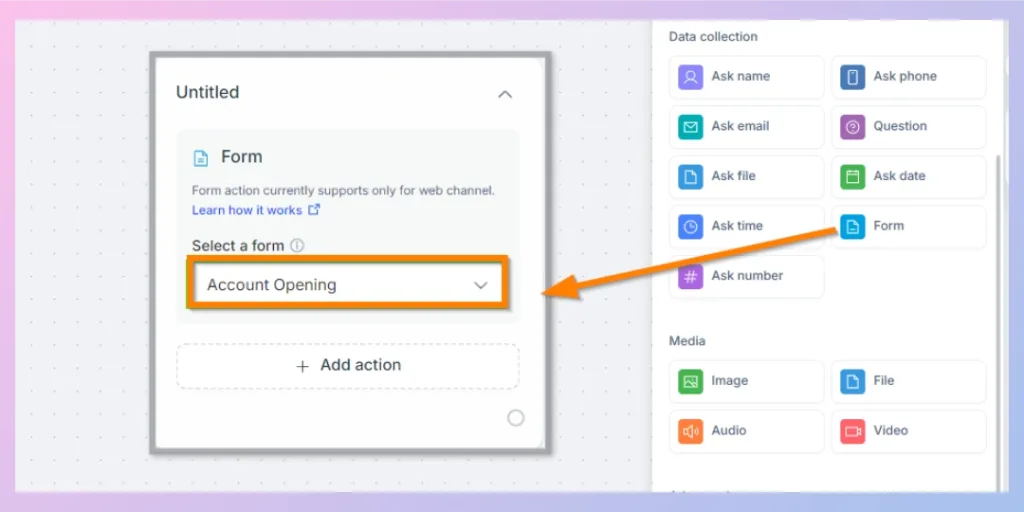Image resolution: width=1024 pixels, height=512 pixels.
Task: Click the Form heading in the action card
Action: (242, 157)
